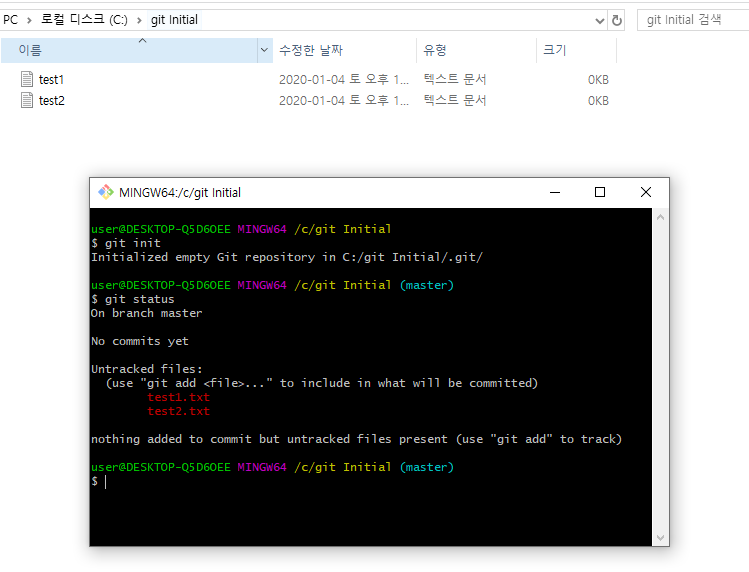Click test2 row's 텍스트 문서 type
749x572 pixels.
tap(455, 100)
